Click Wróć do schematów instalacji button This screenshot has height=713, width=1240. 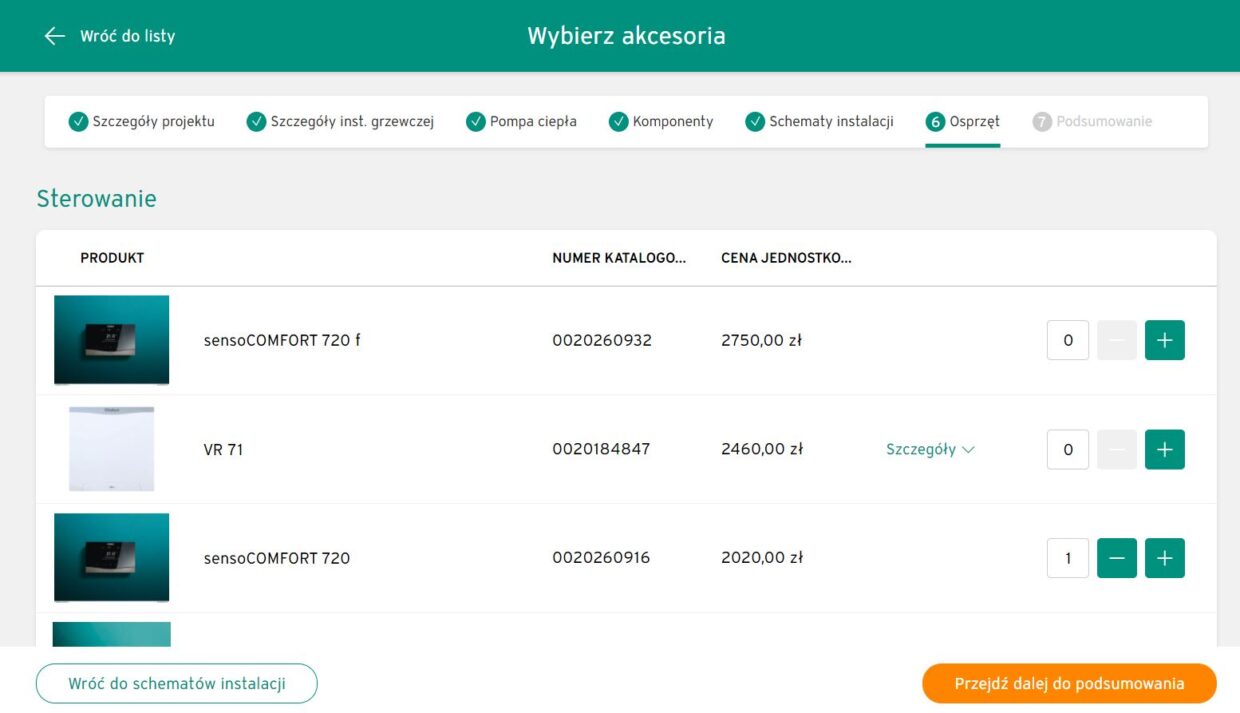177,684
